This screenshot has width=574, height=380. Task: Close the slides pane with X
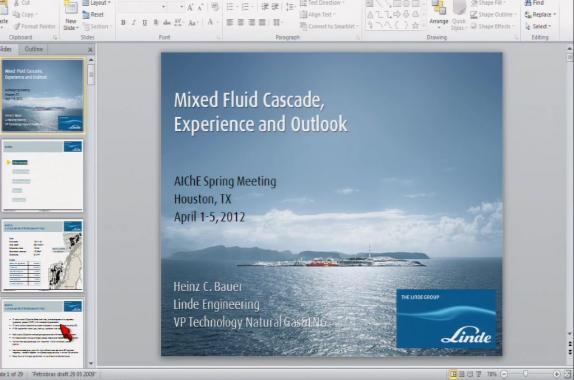(90, 49)
